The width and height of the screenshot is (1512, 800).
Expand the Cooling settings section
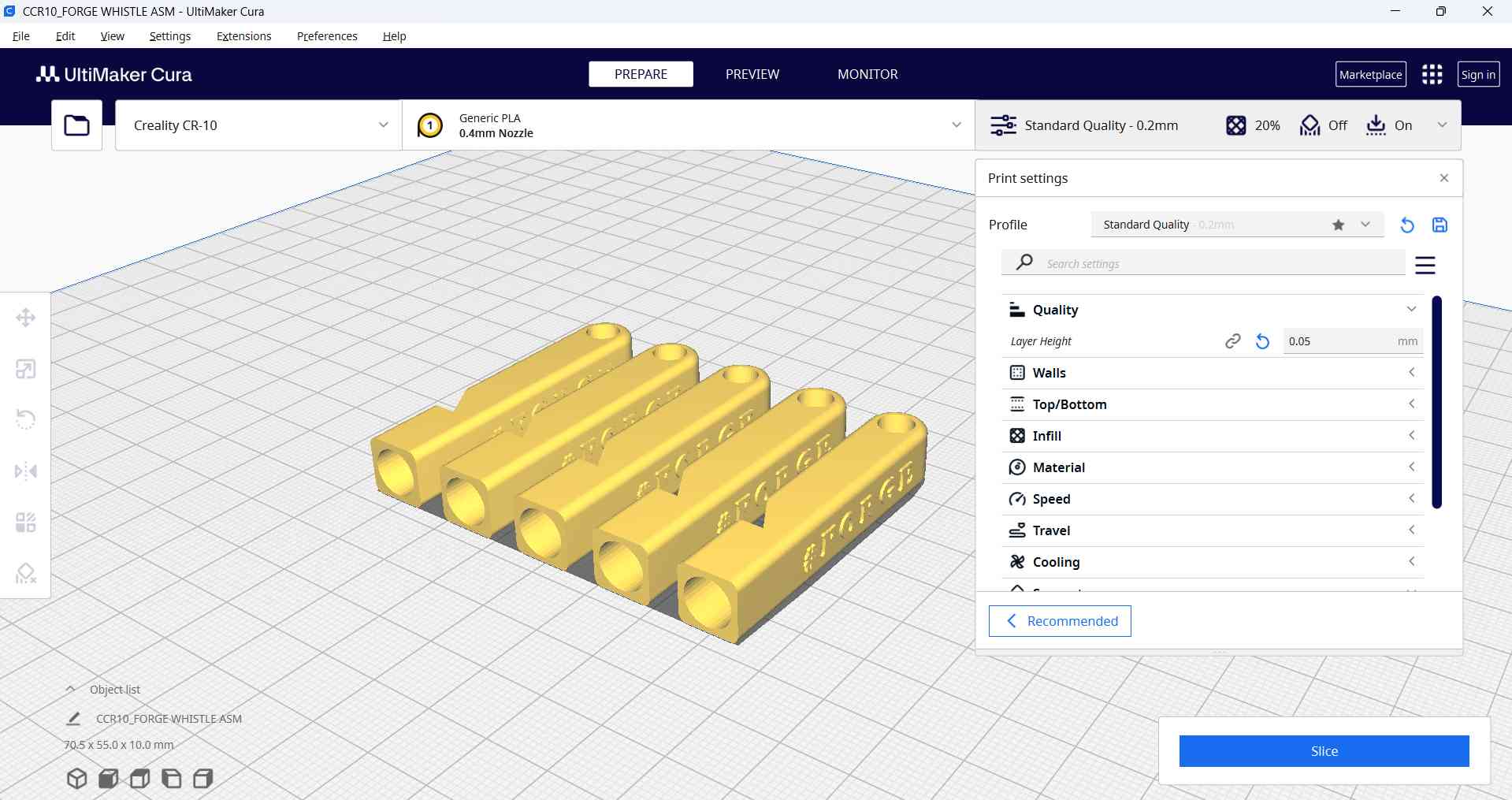(x=1213, y=562)
